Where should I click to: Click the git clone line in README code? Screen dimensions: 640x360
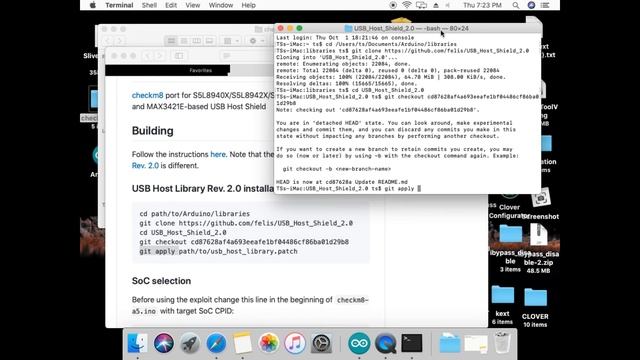pyautogui.click(x=246, y=223)
